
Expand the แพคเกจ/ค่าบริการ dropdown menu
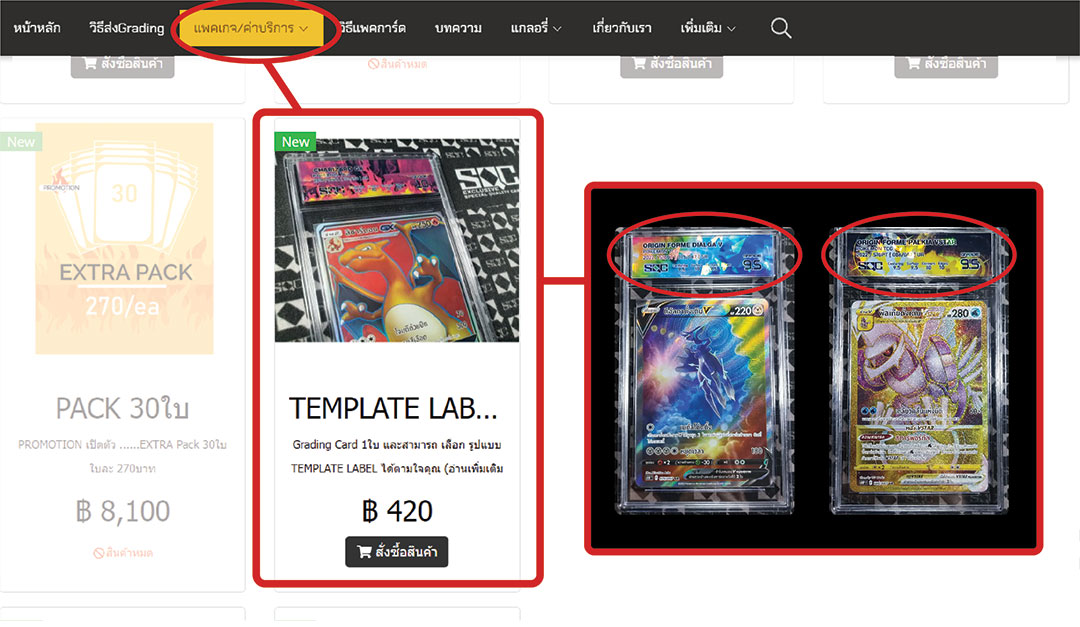coord(251,28)
